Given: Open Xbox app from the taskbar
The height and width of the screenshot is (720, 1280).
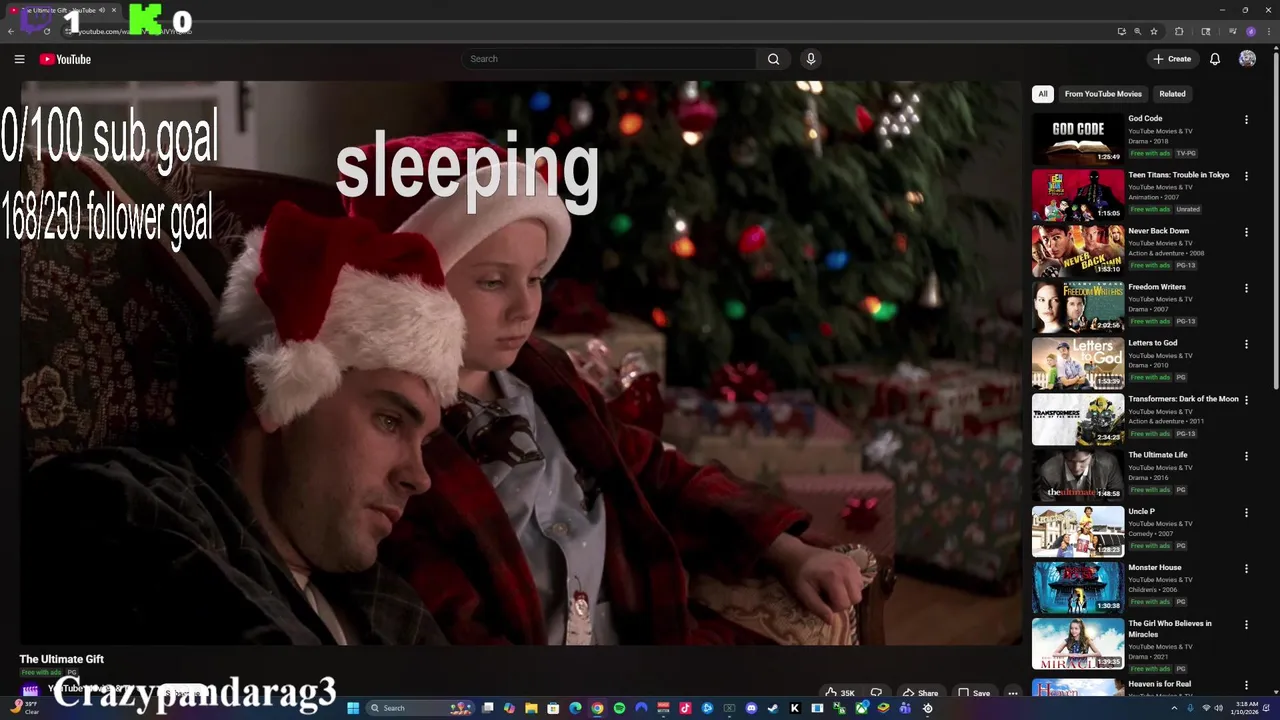Looking at the screenshot, I should coord(861,708).
